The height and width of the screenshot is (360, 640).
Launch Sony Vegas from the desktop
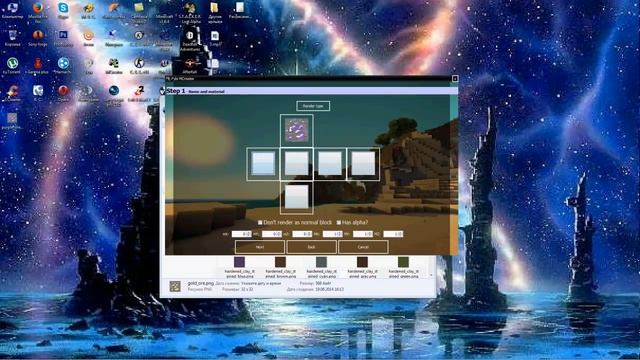pyautogui.click(x=38, y=37)
